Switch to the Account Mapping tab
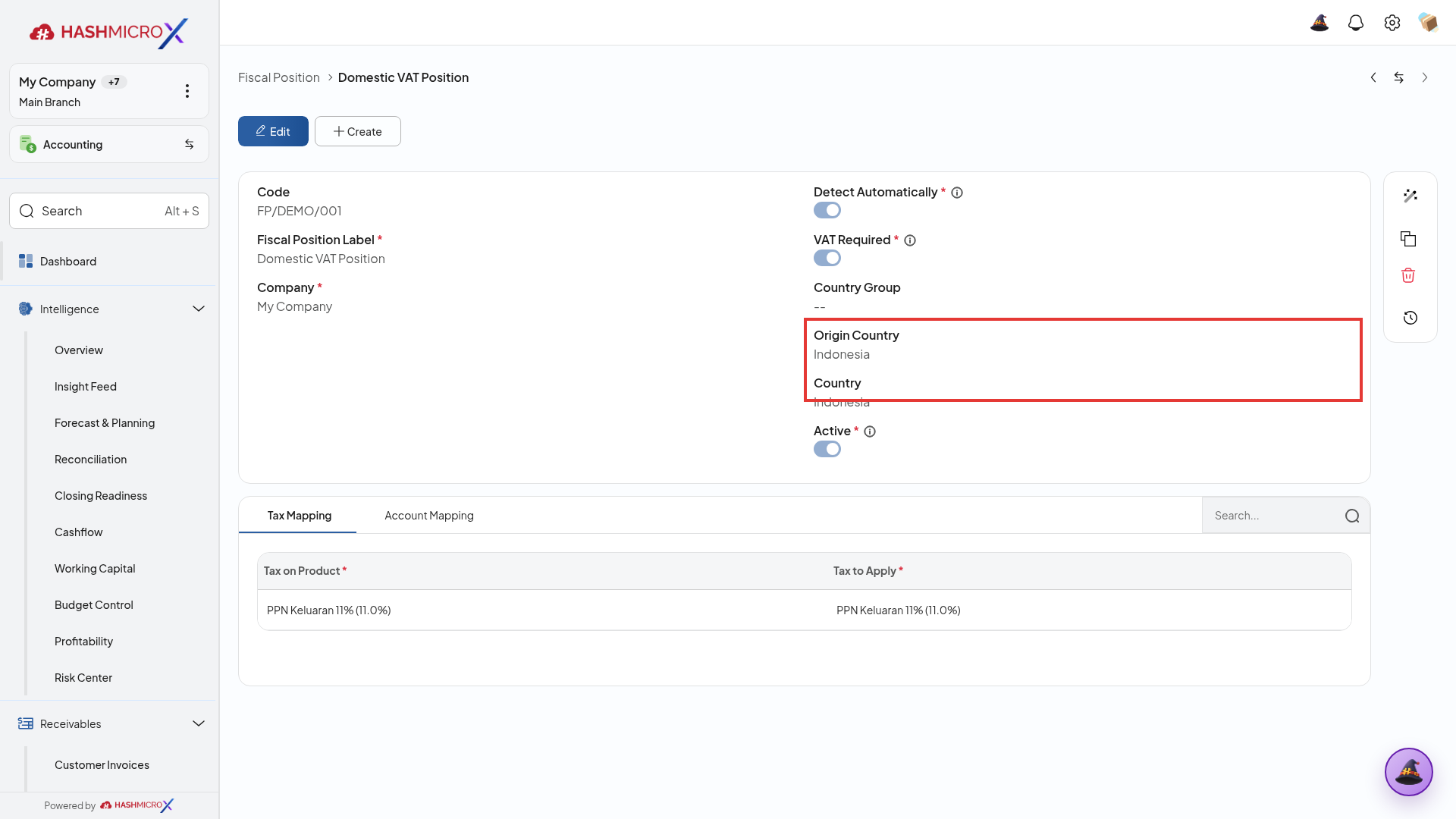The width and height of the screenshot is (1456, 819). click(x=429, y=516)
